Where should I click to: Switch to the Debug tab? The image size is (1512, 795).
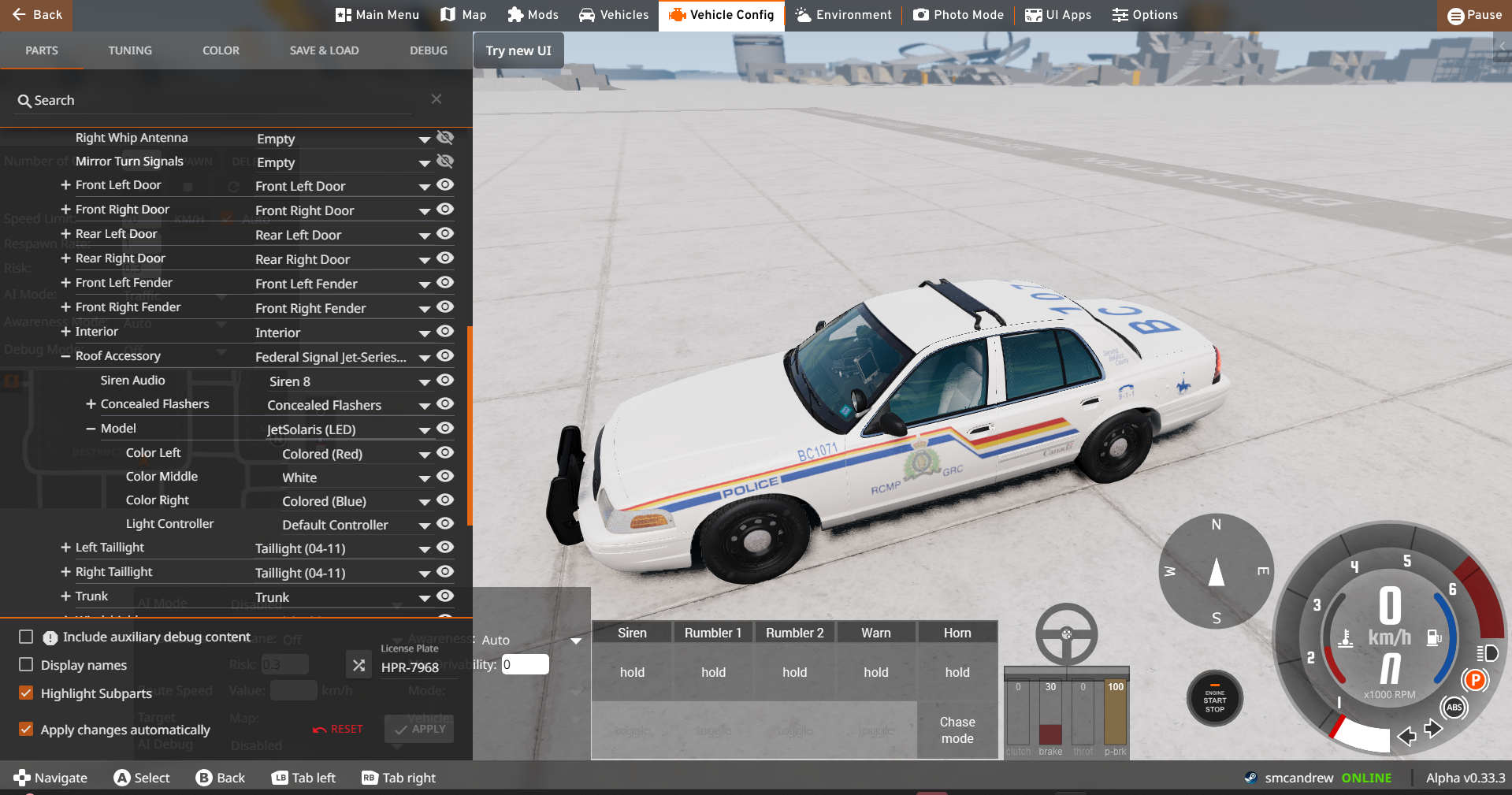(x=429, y=50)
